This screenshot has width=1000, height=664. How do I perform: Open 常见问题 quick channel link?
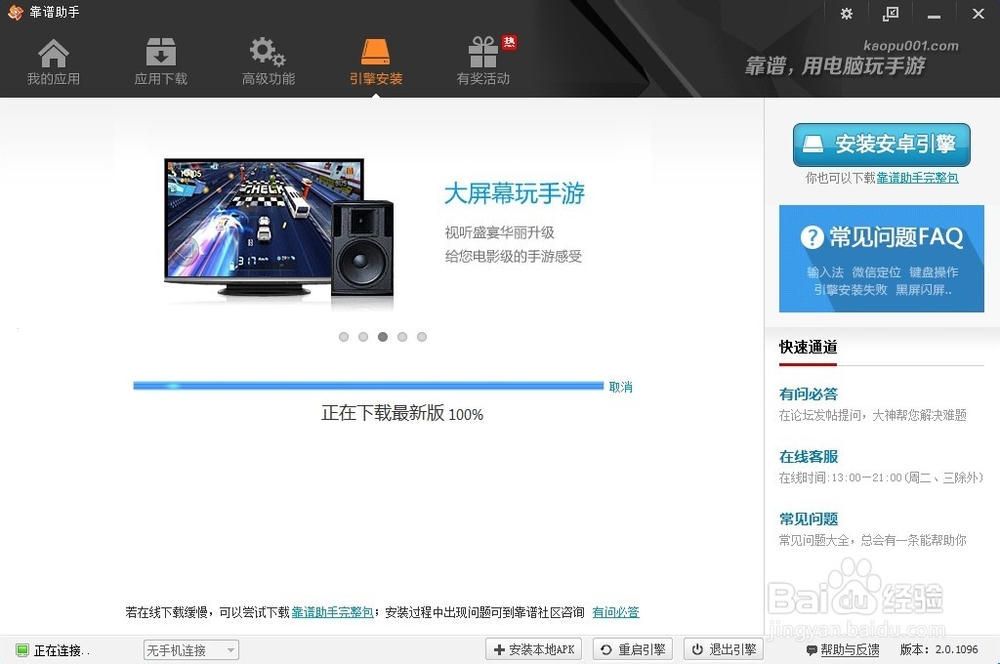click(x=808, y=519)
